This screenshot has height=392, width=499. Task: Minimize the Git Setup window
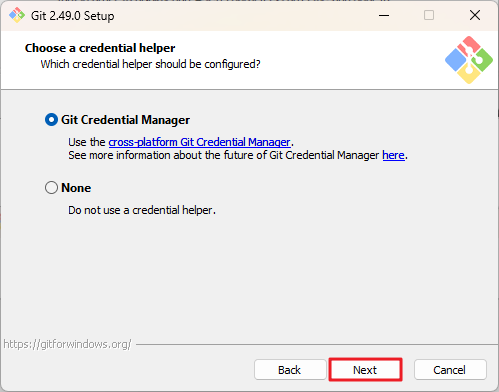click(384, 15)
